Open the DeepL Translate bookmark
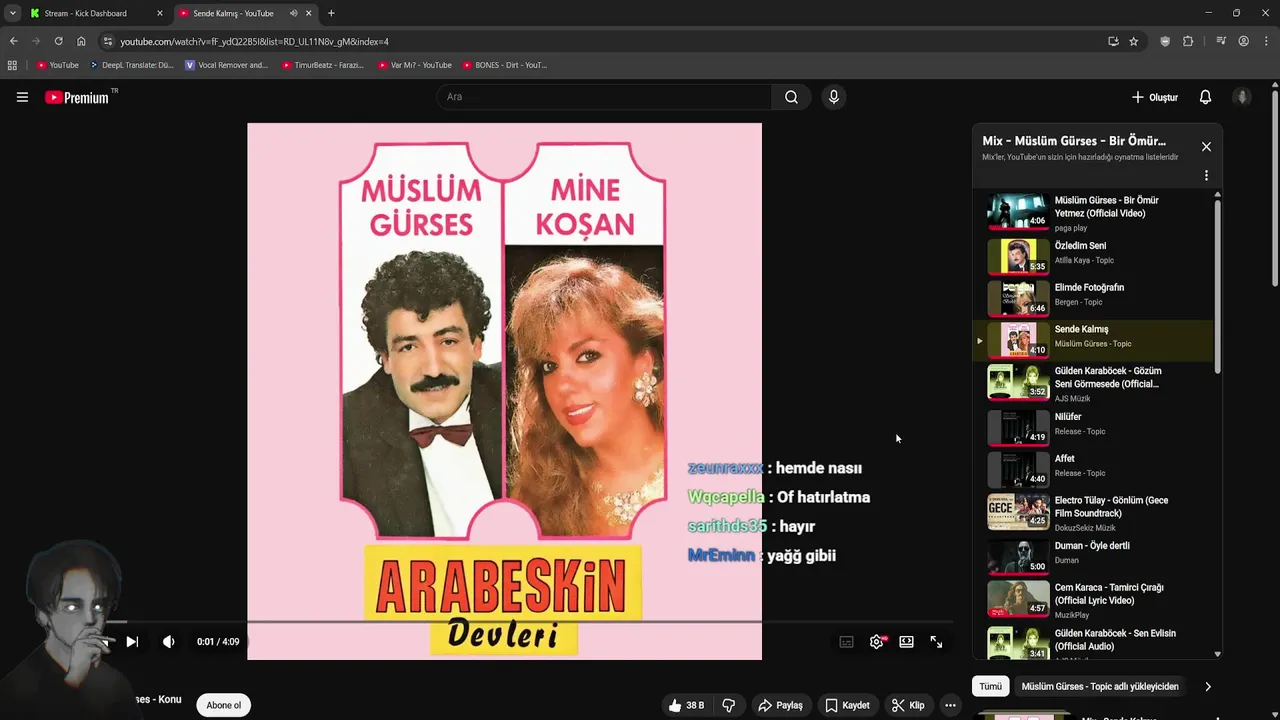Image resolution: width=1280 pixels, height=720 pixels. (x=131, y=65)
